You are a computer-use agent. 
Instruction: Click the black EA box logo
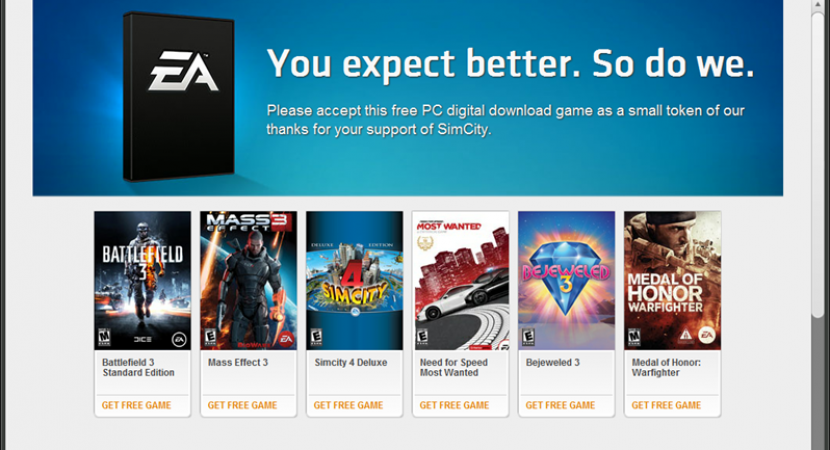(179, 97)
